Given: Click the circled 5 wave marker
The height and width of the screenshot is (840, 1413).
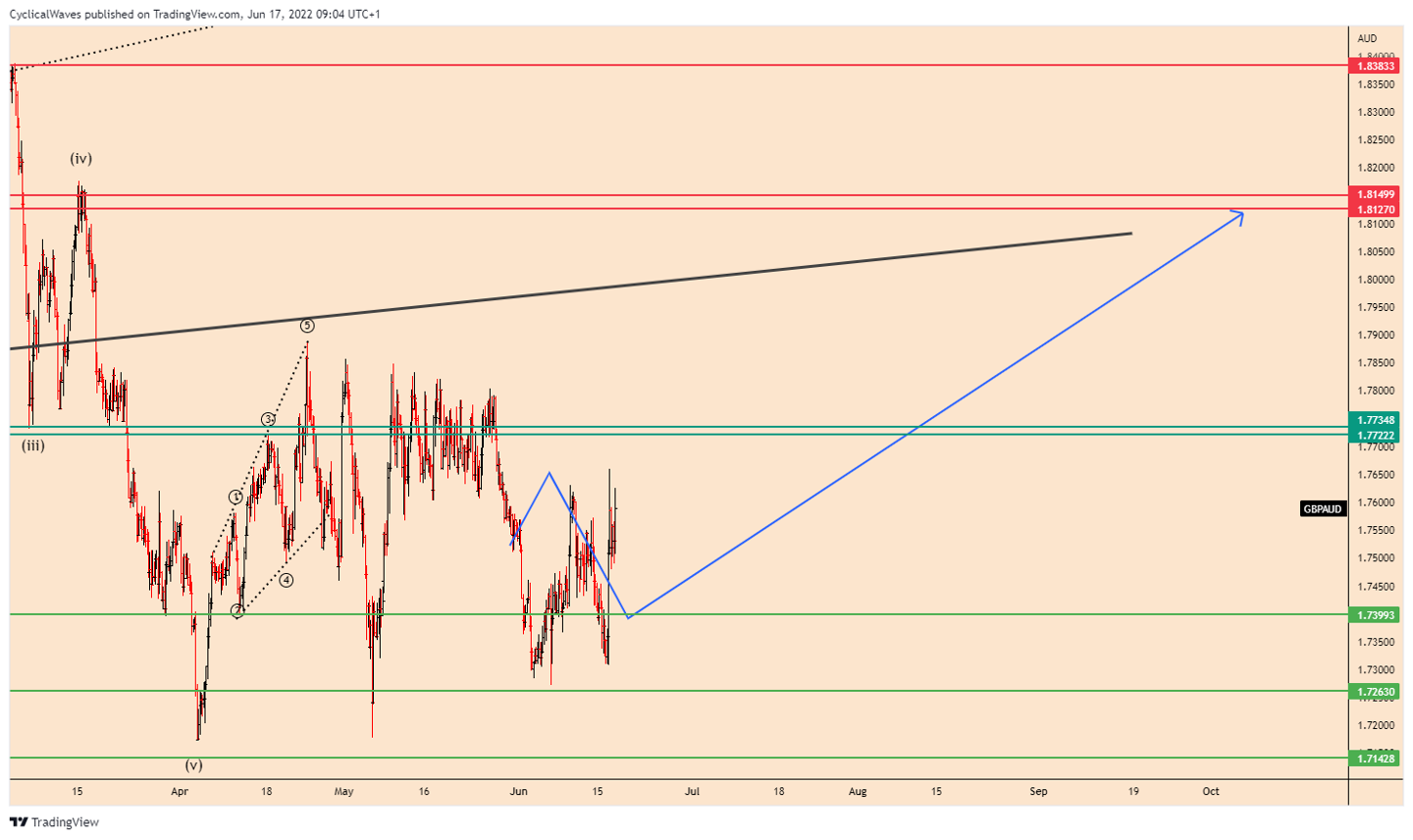Looking at the screenshot, I should pos(307,325).
